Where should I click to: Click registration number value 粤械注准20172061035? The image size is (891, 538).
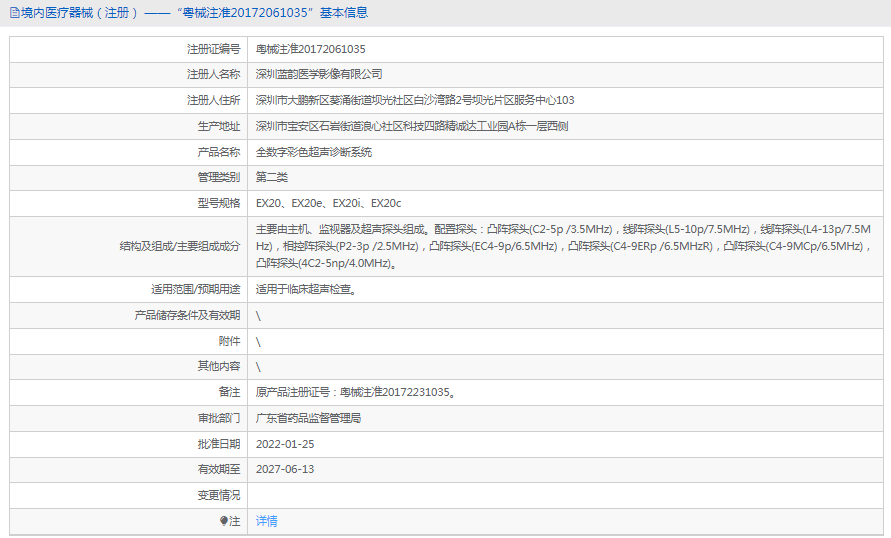coord(310,49)
